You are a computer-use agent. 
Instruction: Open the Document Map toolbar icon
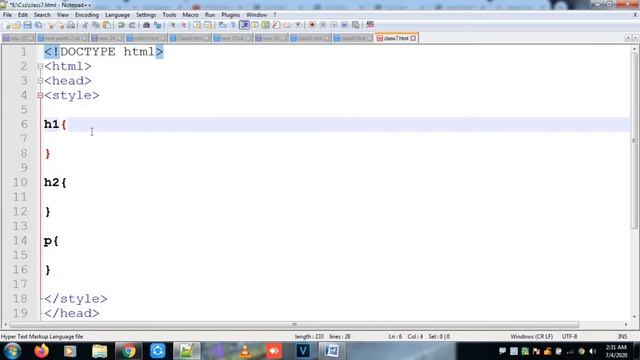[x=265, y=25]
